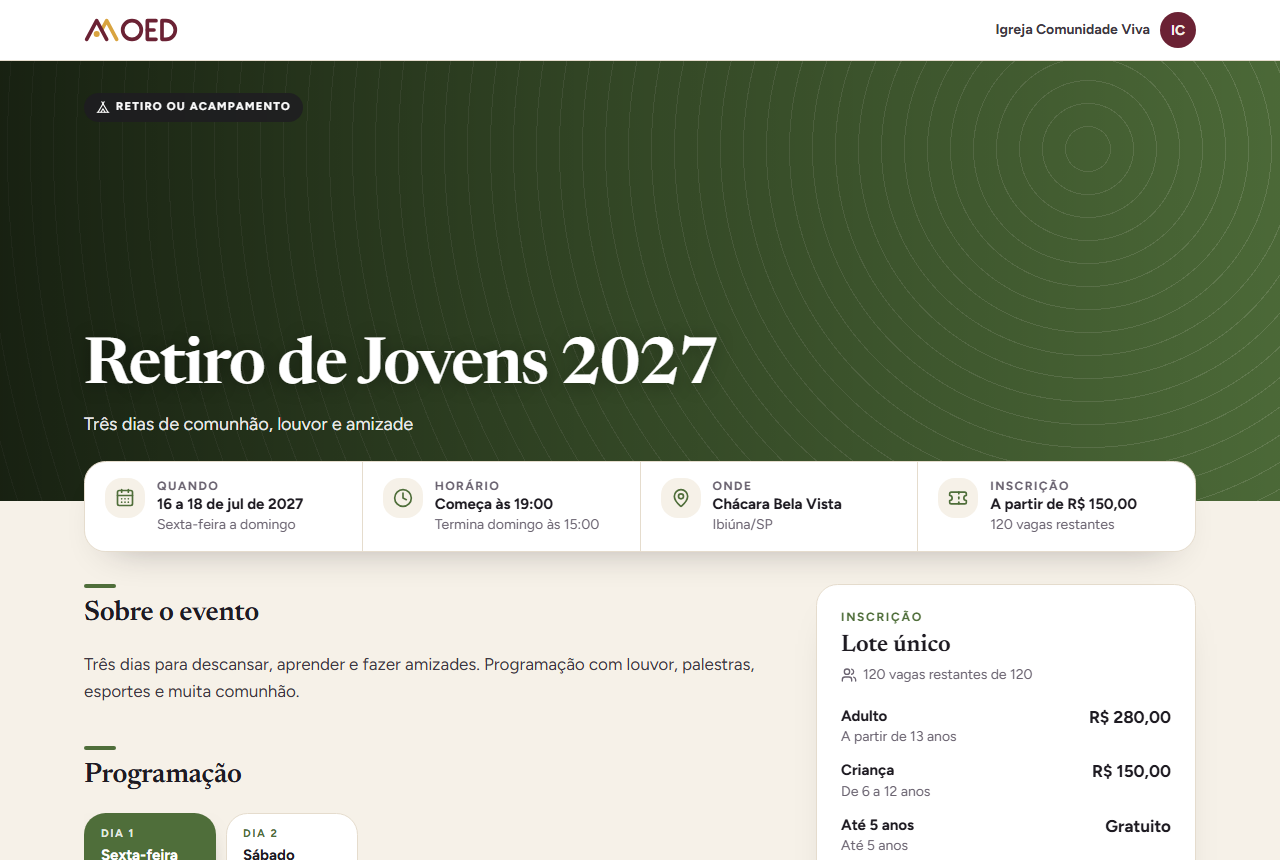Click the date 16 a 18 de jul de 2027
Image resolution: width=1280 pixels, height=860 pixels.
(x=230, y=504)
